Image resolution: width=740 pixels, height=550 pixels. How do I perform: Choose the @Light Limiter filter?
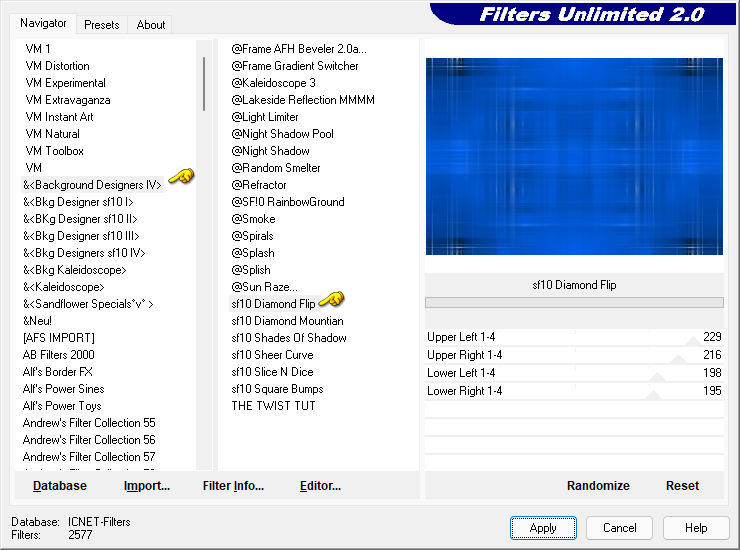click(x=265, y=117)
